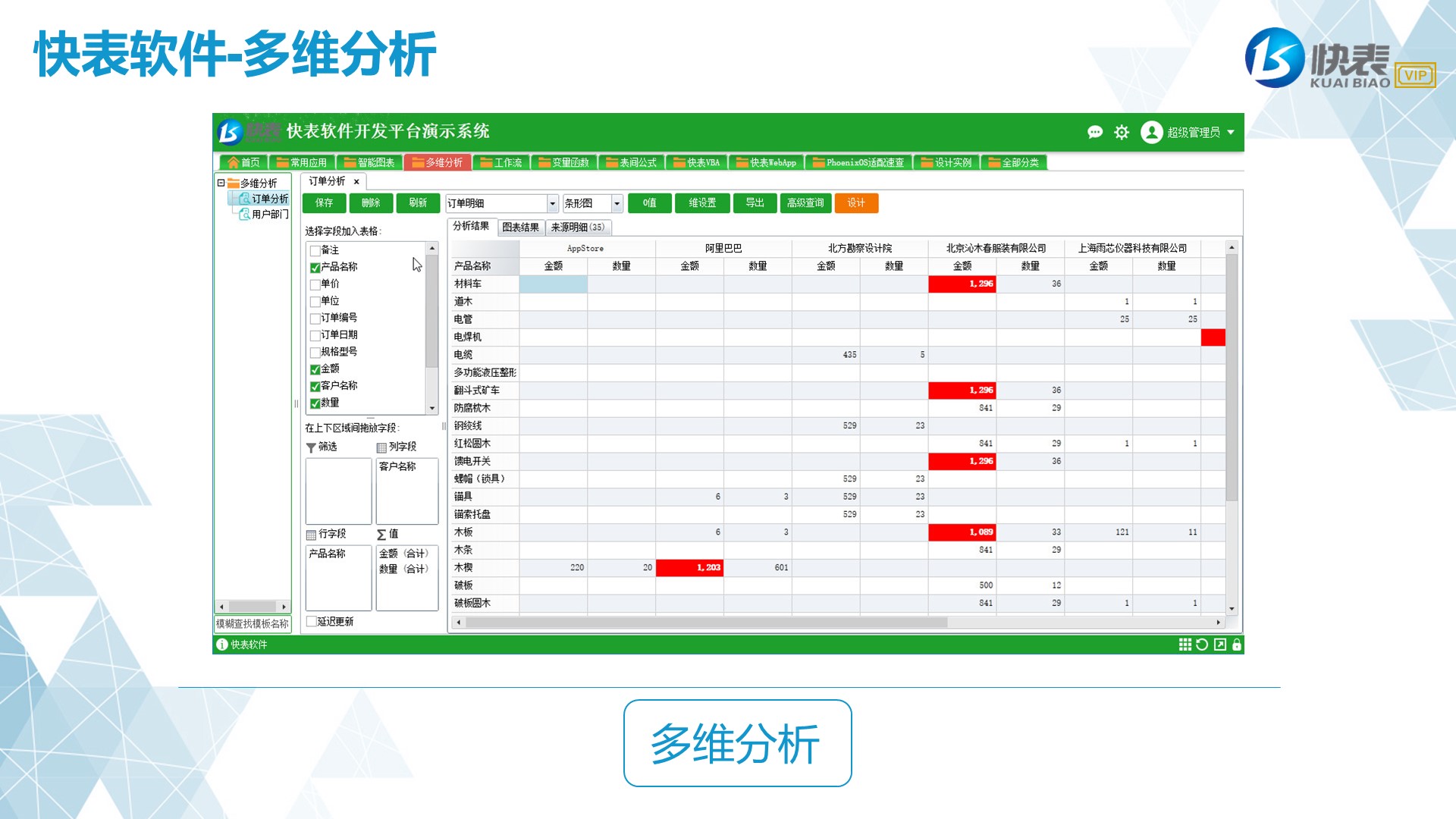
Task: Click the orange 设计 button
Action: point(856,203)
